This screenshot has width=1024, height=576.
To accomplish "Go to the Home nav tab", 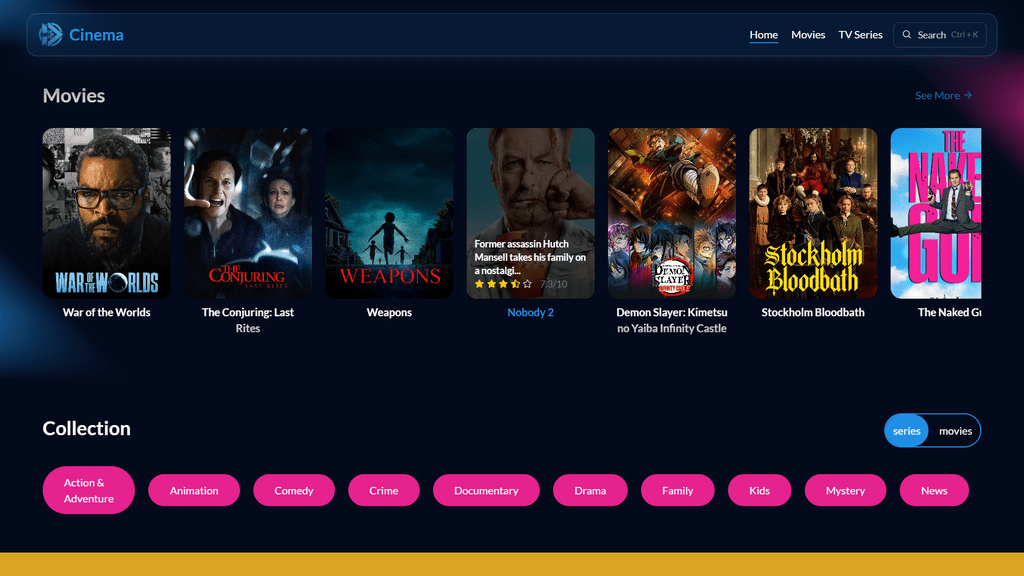I will [763, 35].
